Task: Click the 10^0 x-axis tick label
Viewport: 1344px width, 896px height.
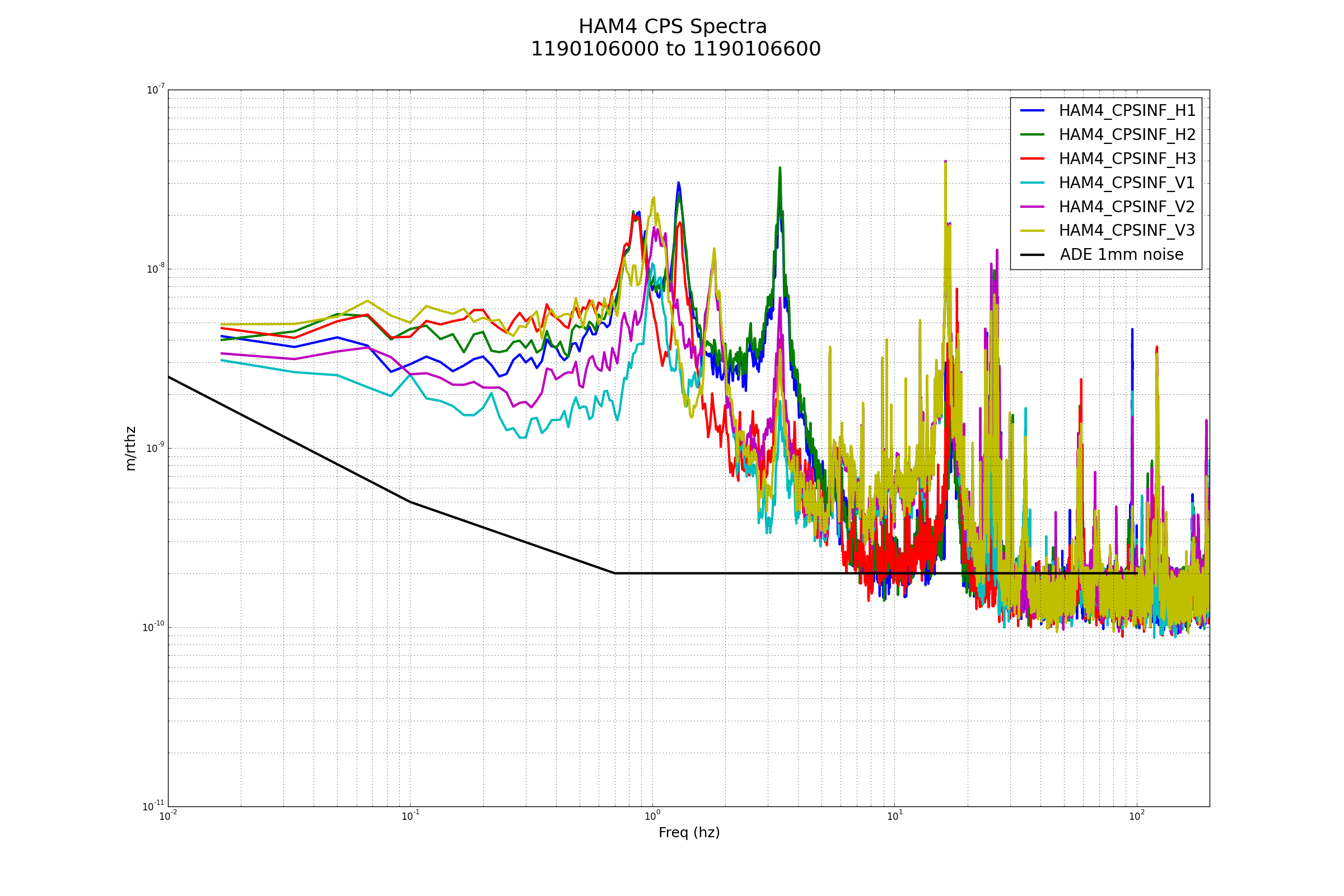Action: pyautogui.click(x=652, y=816)
